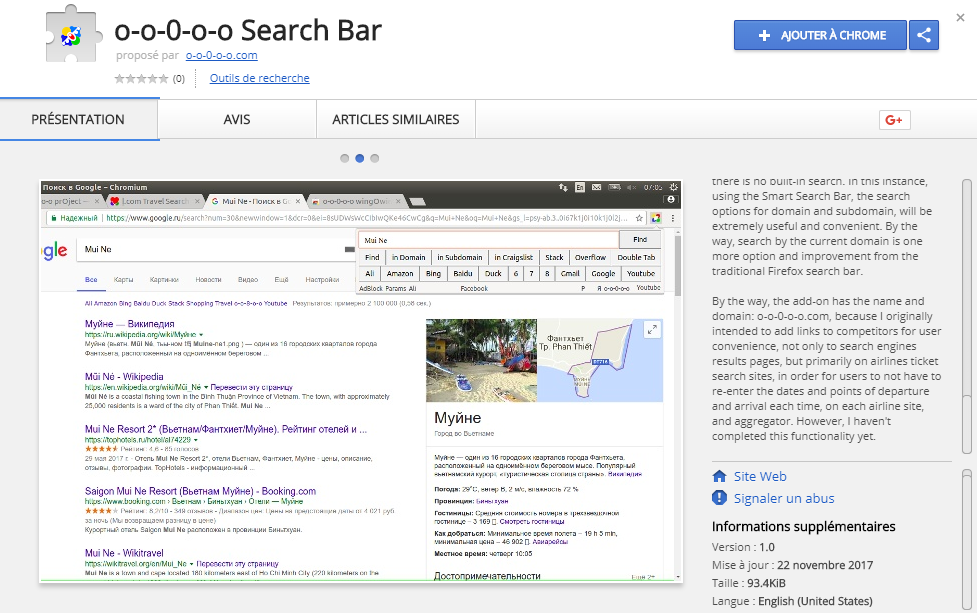Image resolution: width=977 pixels, height=613 pixels.
Task: Click the Informations supplémentaires heading
Action: [x=804, y=526]
